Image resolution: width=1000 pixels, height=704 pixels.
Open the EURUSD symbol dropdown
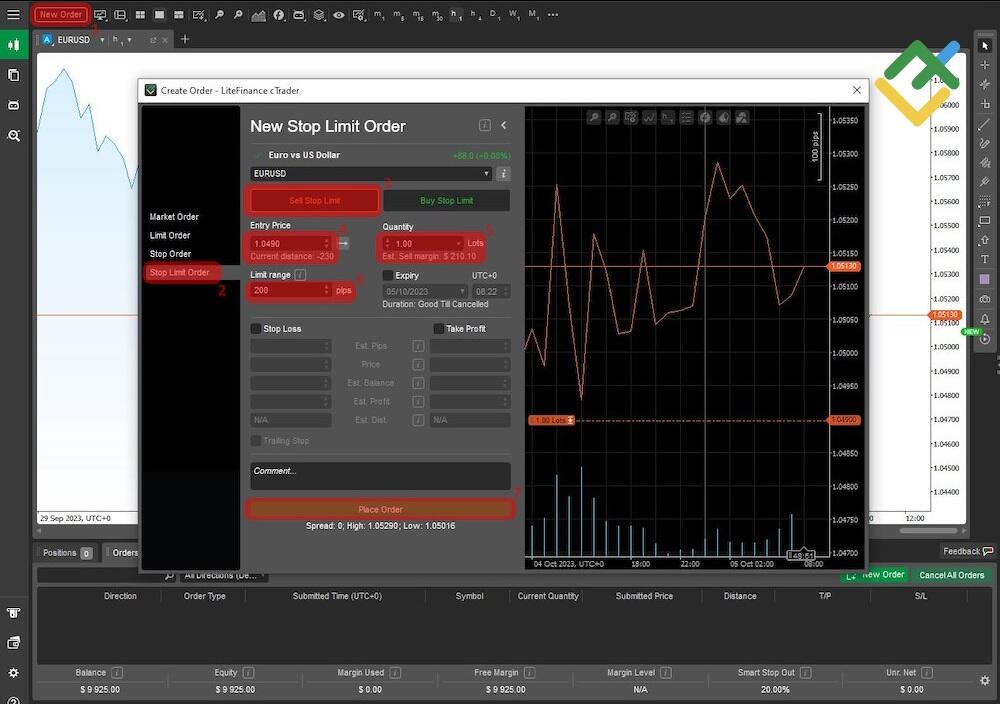pyautogui.click(x=486, y=173)
